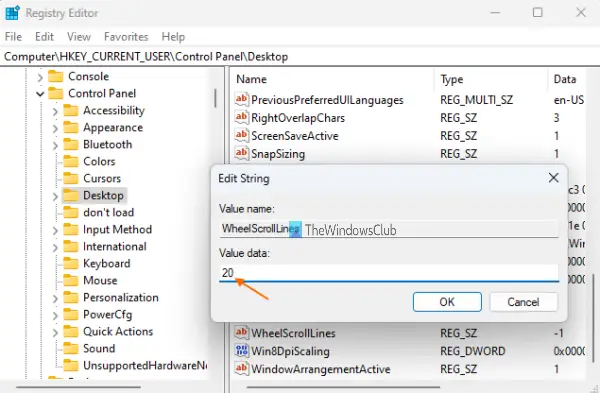600x393 pixels.
Task: Click the Registry Editor app icon in title bar
Action: click(12, 13)
